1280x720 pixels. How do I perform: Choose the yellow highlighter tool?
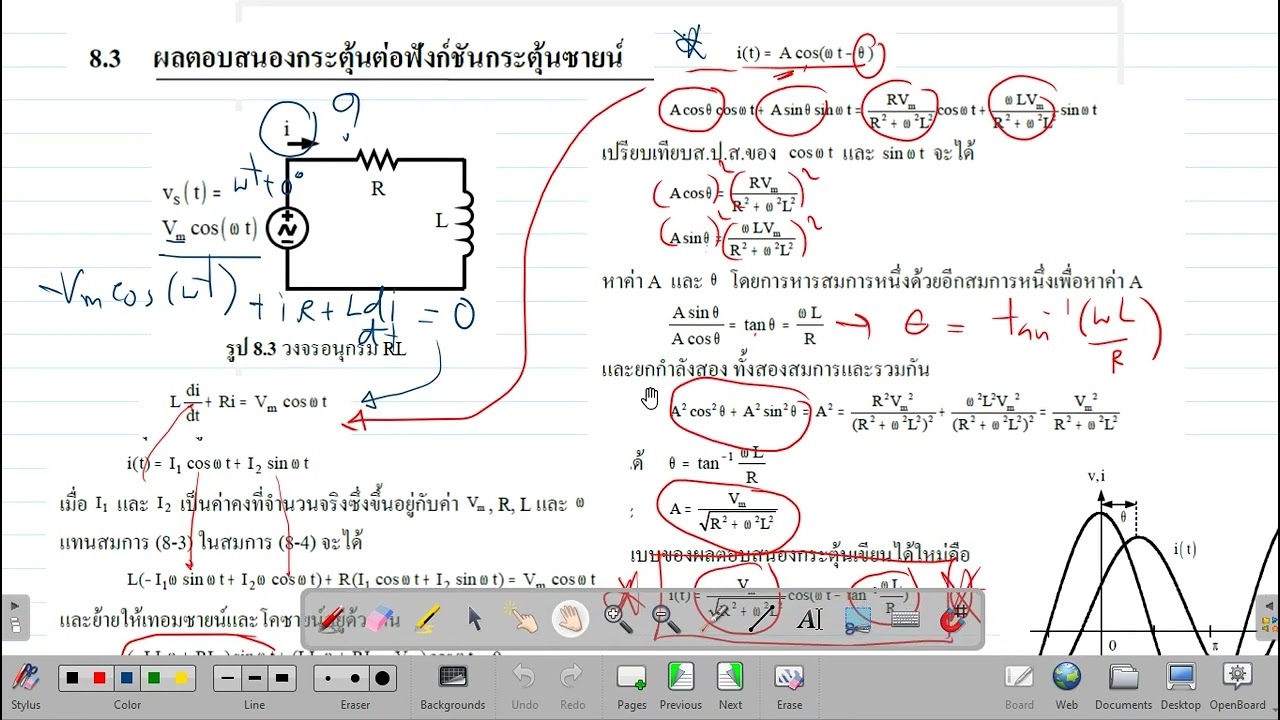coord(428,619)
